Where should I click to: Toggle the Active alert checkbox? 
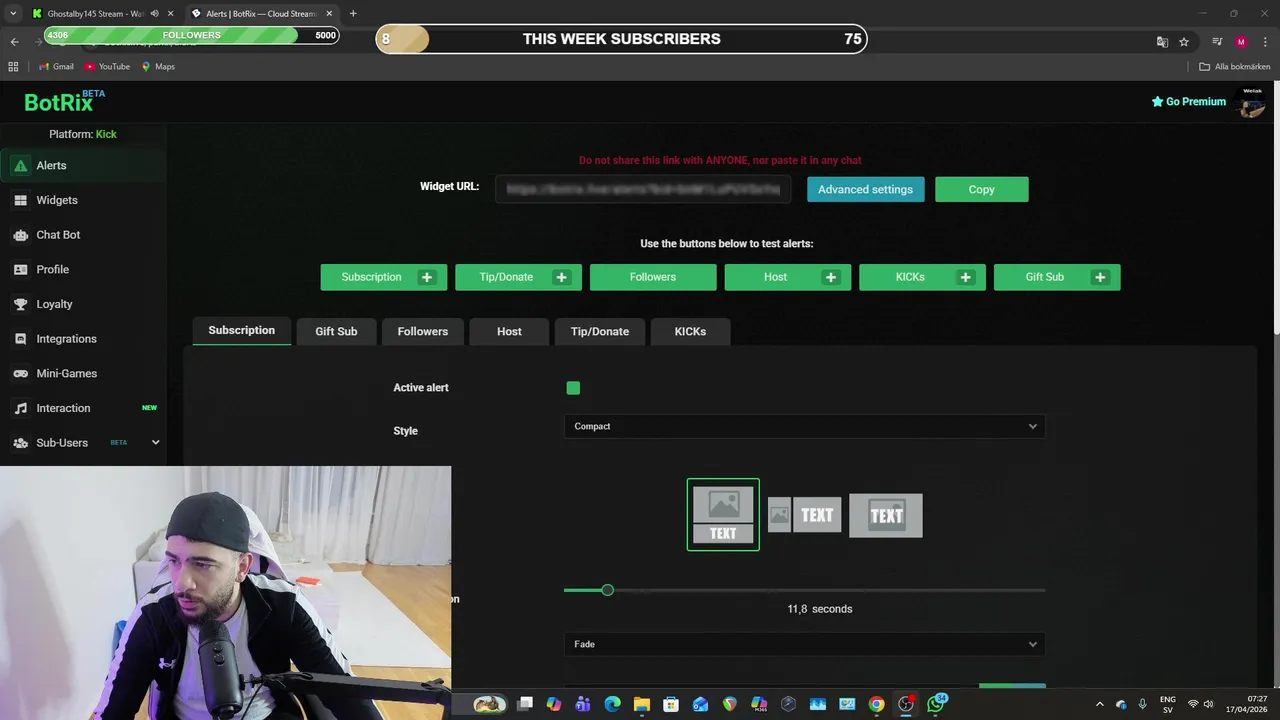click(573, 388)
